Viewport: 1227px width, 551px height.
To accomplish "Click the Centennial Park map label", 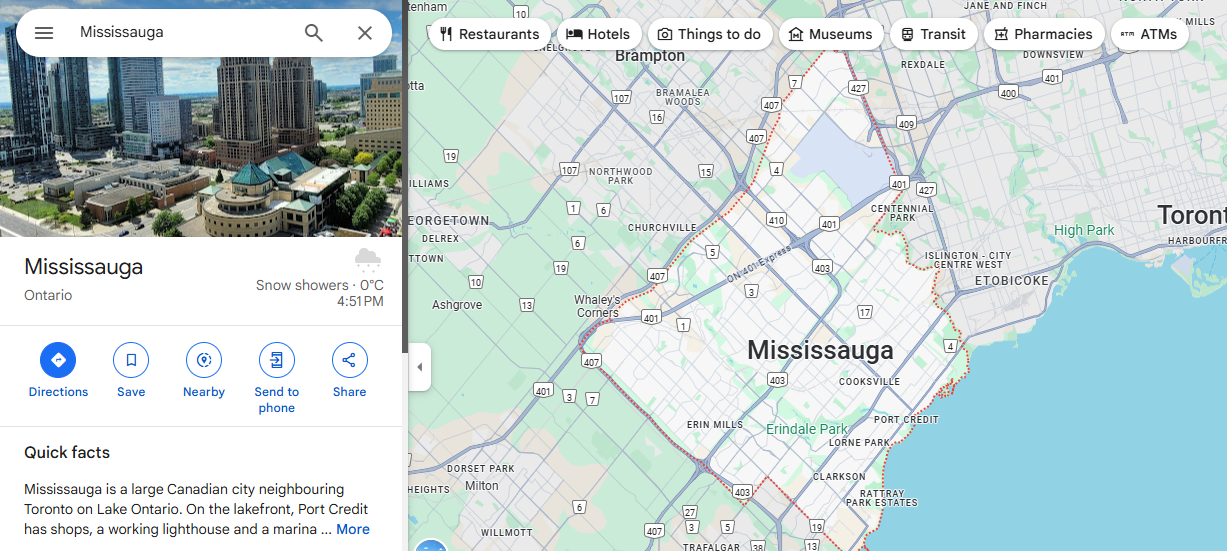I will click(902, 213).
